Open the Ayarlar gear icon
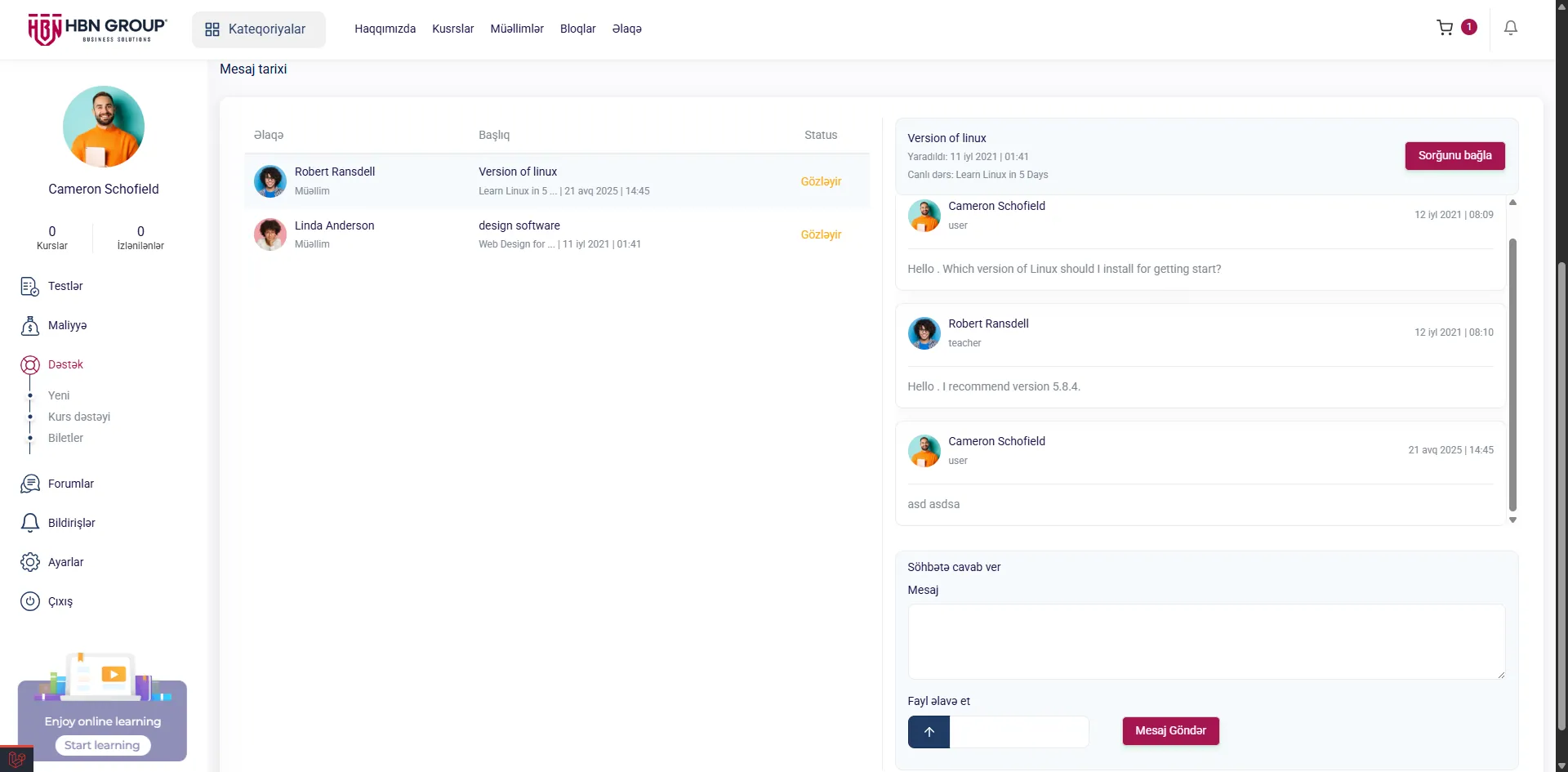The height and width of the screenshot is (772, 1568). point(29,562)
